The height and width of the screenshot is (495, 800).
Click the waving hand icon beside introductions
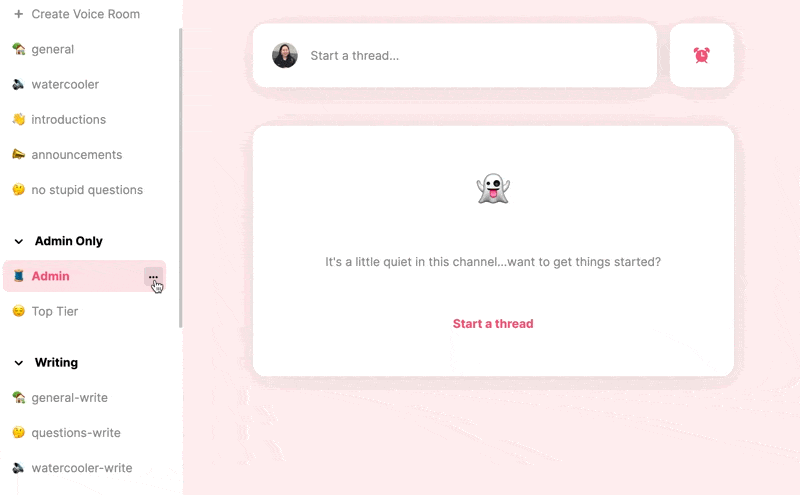click(x=18, y=119)
